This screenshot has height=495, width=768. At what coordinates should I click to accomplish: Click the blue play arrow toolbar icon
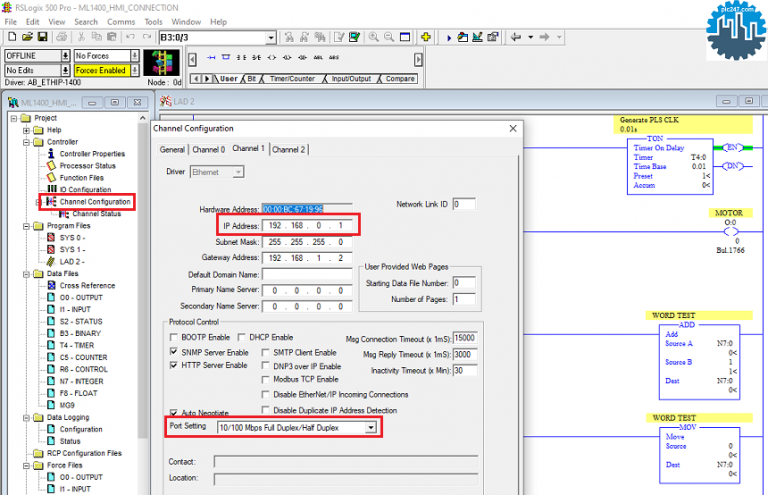[449, 37]
